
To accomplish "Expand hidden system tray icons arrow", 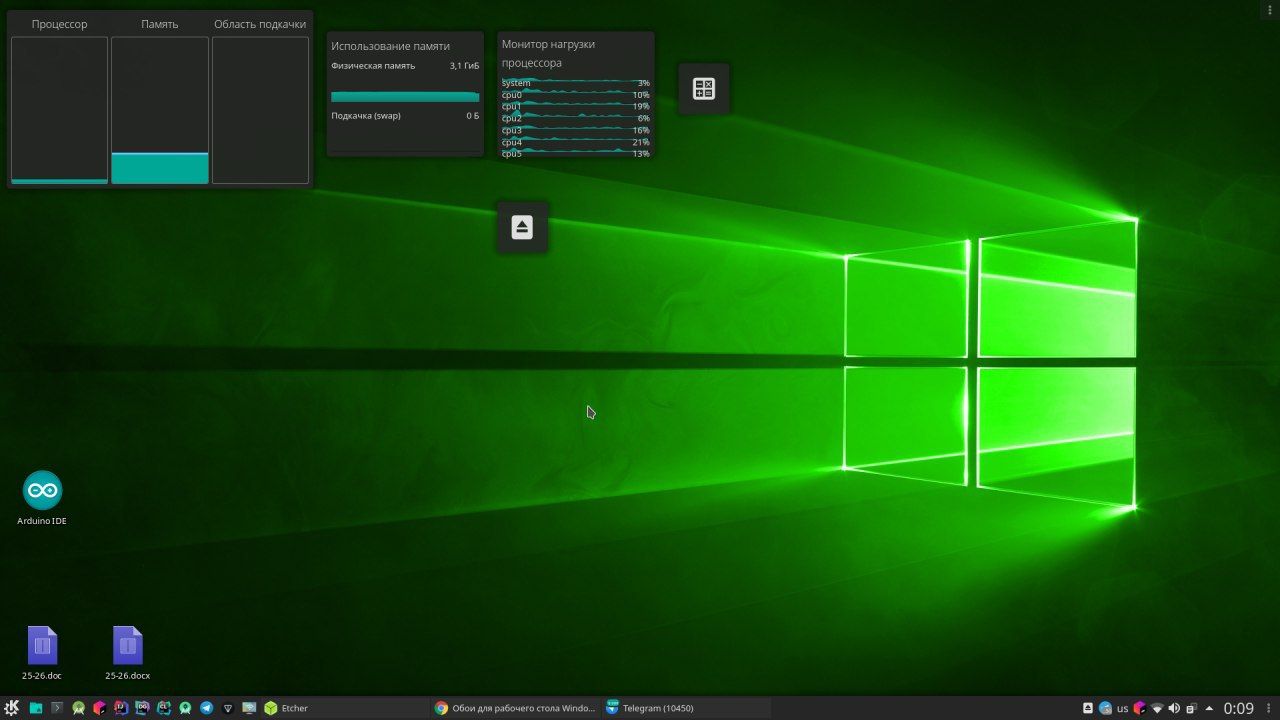I will point(1209,708).
